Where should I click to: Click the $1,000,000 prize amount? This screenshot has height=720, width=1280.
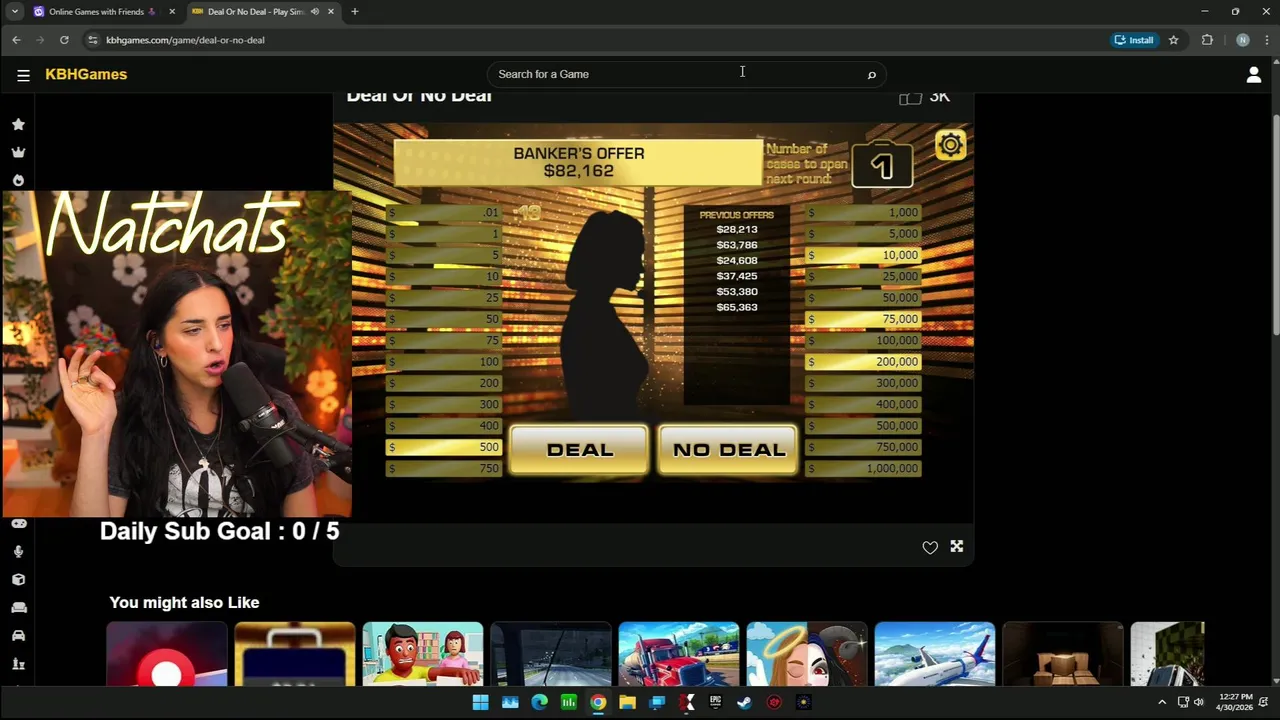[863, 468]
